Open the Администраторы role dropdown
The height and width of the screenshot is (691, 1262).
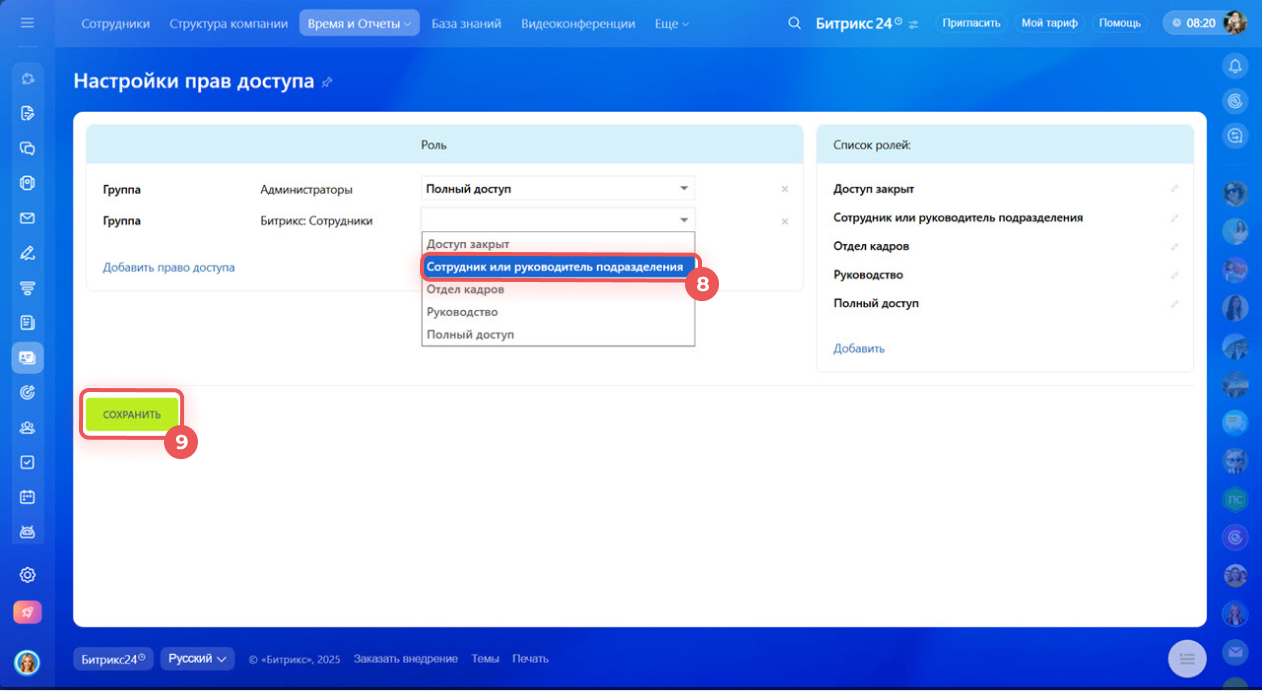tap(558, 188)
